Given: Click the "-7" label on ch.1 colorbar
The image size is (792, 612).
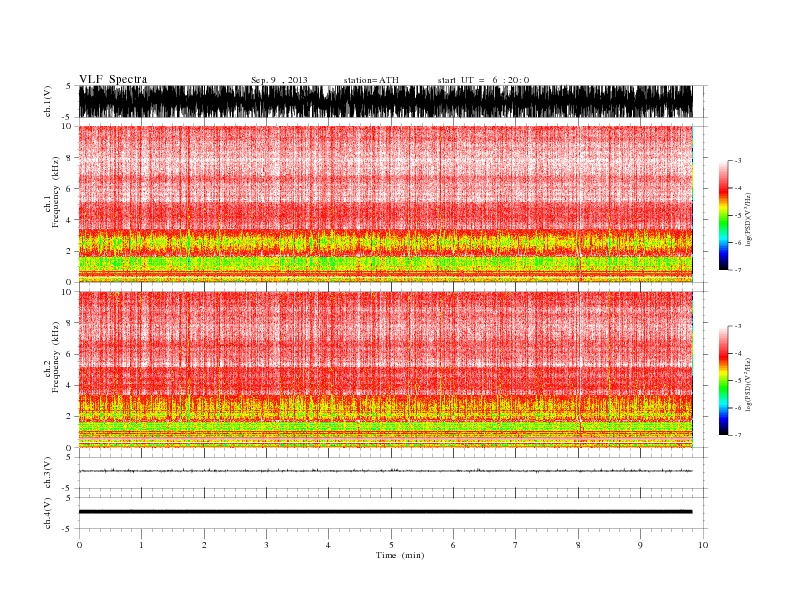Looking at the screenshot, I should click(x=737, y=270).
